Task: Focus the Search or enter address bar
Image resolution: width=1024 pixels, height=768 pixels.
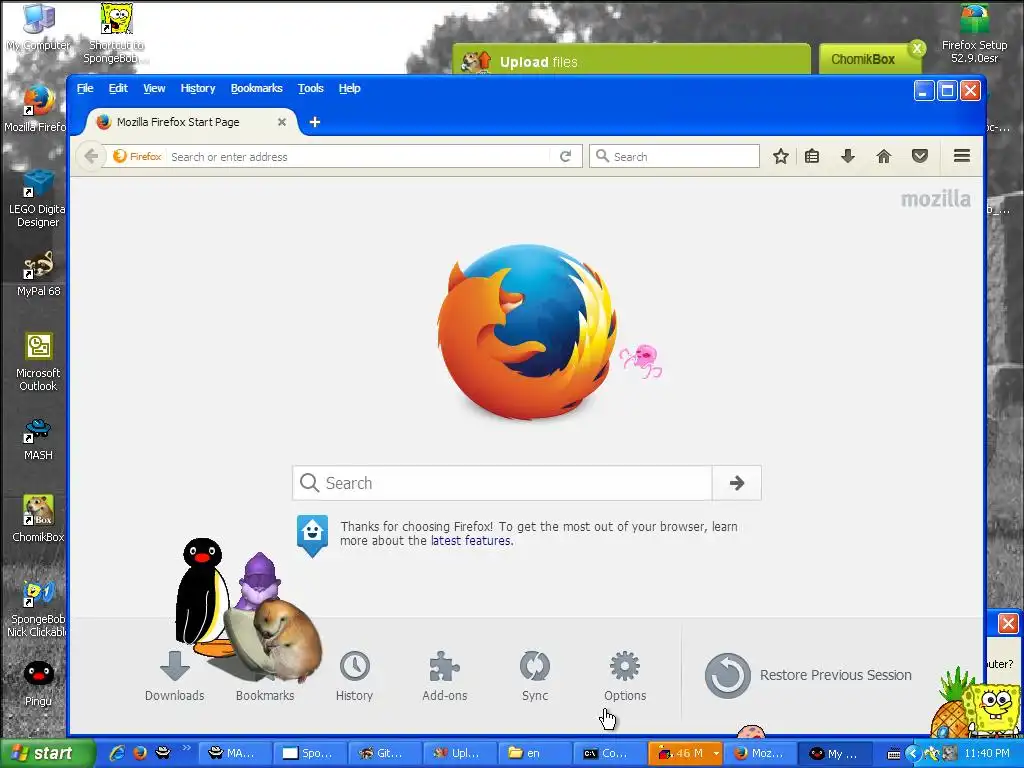Action: [x=358, y=157]
